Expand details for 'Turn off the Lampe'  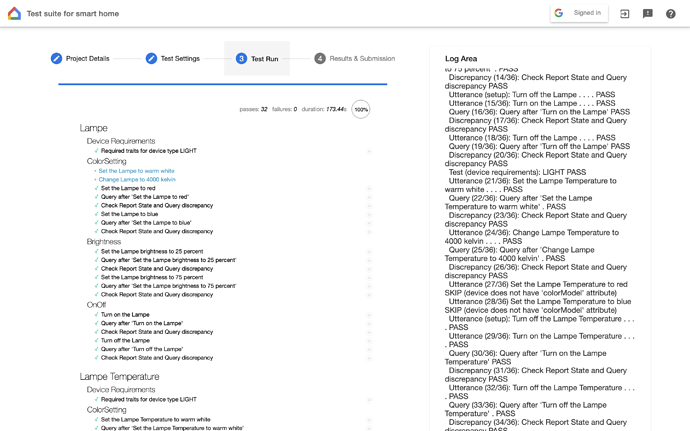tap(369, 341)
